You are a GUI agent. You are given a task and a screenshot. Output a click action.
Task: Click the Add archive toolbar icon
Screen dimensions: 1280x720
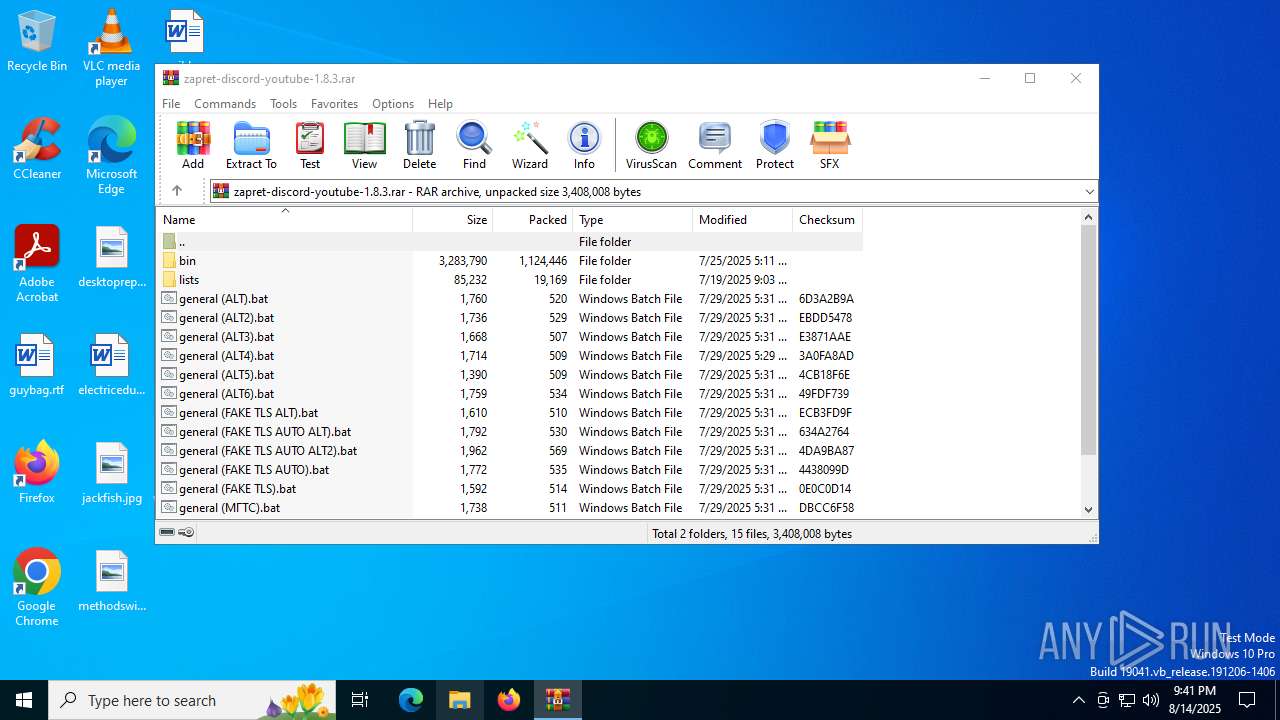(193, 146)
